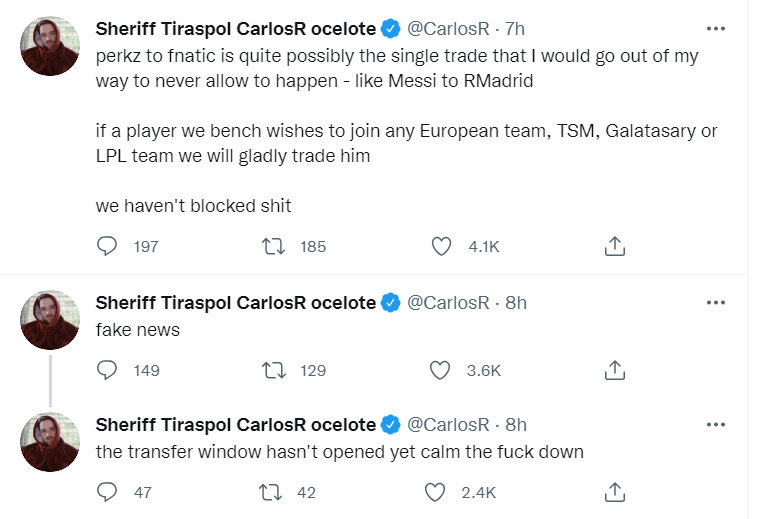Open more options on the first tweet
This screenshot has width=771, height=519.
(716, 29)
